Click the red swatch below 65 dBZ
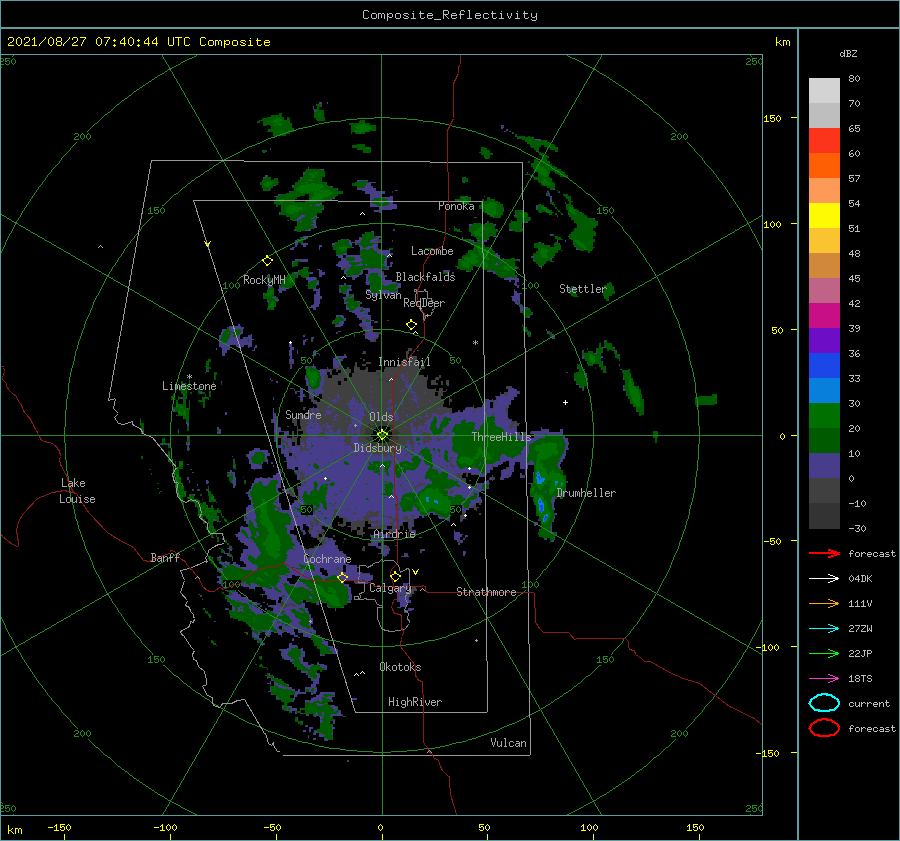Image resolution: width=900 pixels, height=841 pixels. [824, 141]
